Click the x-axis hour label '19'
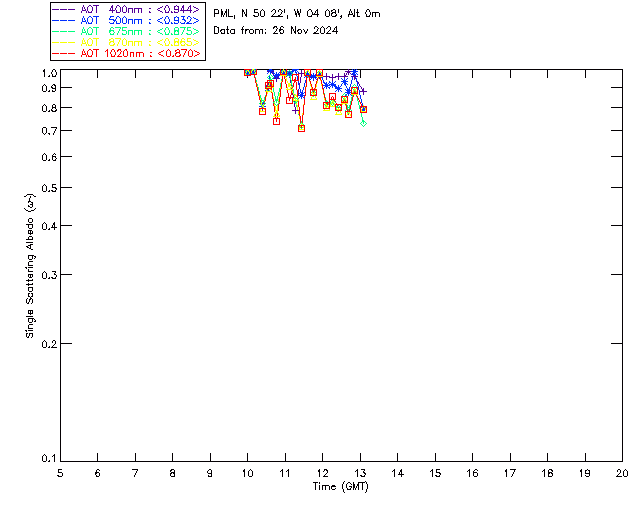 585,473
